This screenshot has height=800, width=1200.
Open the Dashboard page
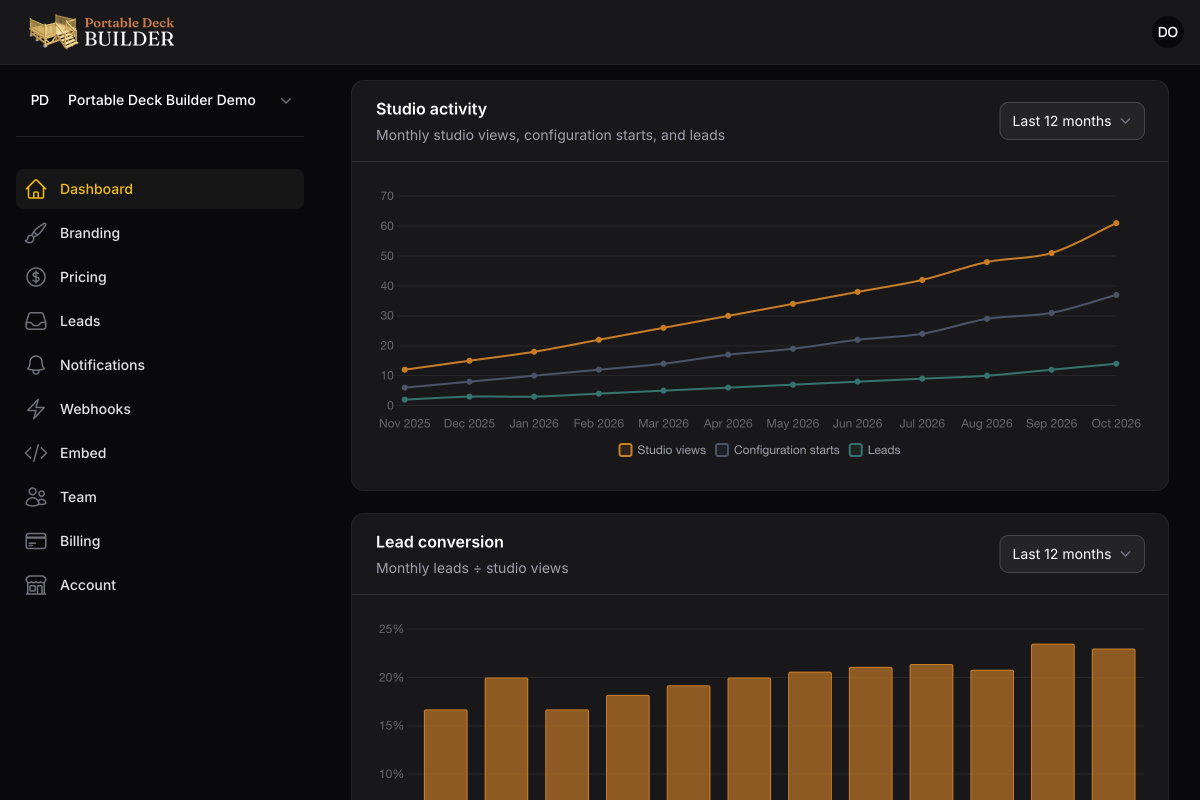pos(160,189)
